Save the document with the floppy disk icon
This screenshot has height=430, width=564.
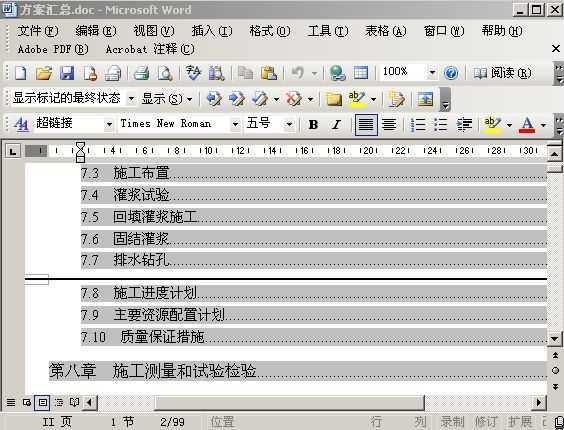tap(67, 73)
